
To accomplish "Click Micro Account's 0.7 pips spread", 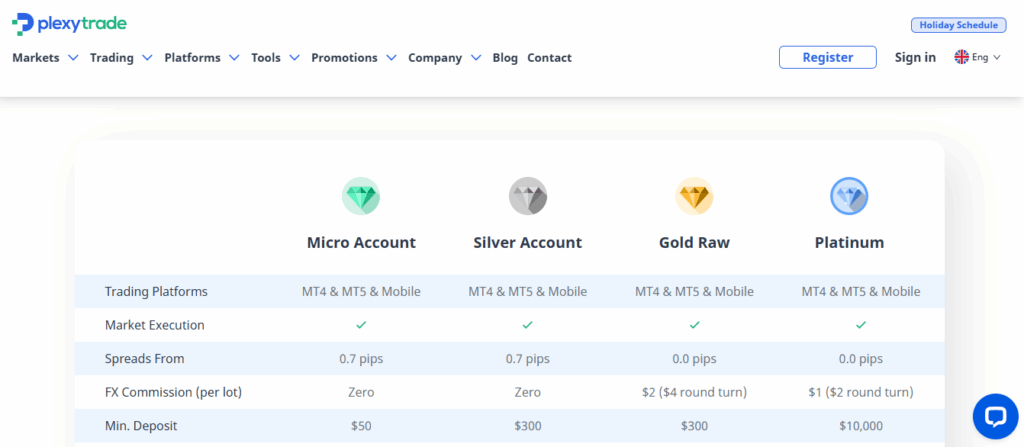I will point(361,359).
